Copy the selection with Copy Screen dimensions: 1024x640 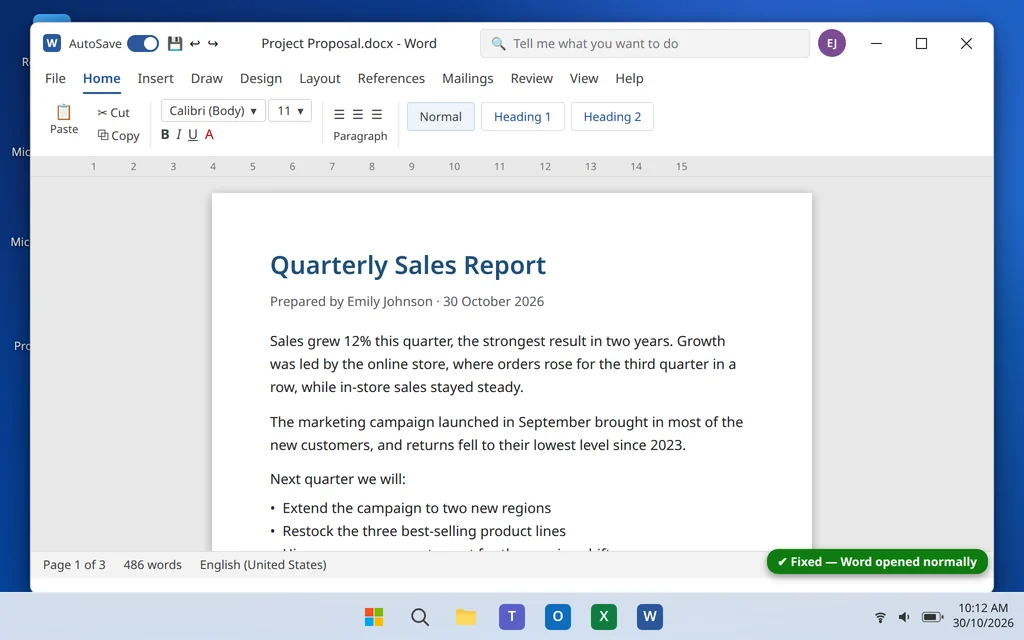tap(118, 135)
